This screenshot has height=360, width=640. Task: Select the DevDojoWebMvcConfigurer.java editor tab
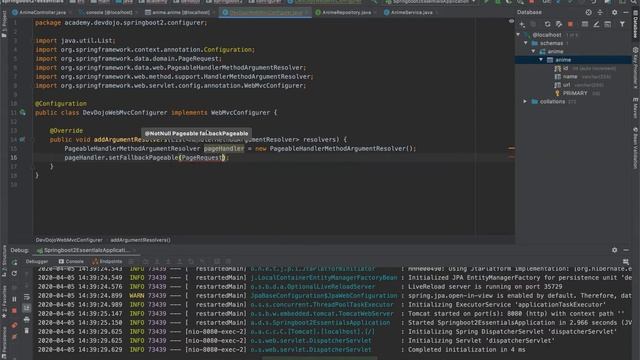pyautogui.click(x=265, y=13)
